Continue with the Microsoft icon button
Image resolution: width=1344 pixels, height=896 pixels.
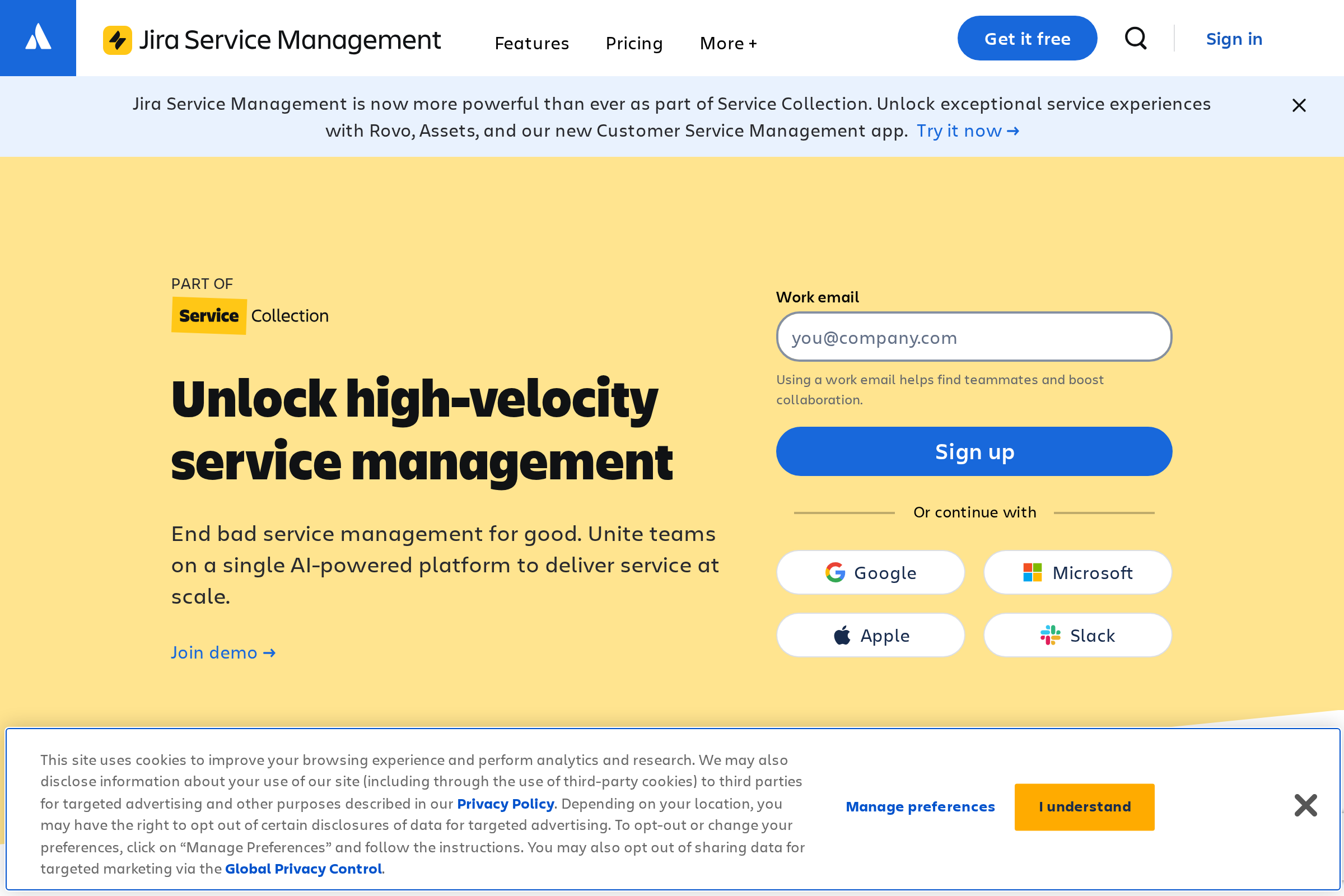coord(1032,572)
